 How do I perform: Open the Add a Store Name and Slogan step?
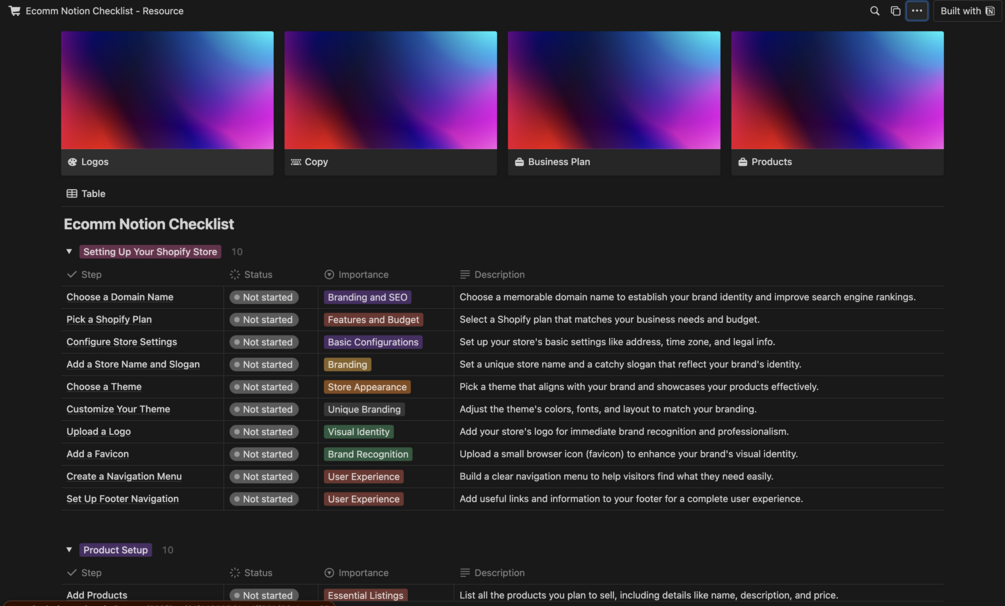133,364
